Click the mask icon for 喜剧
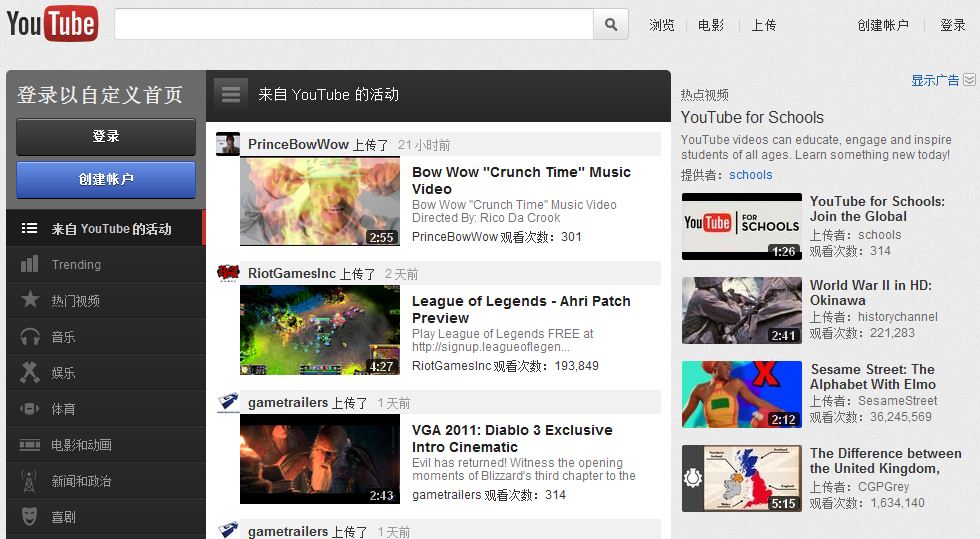Screen dimensions: 980x539 coord(29,516)
